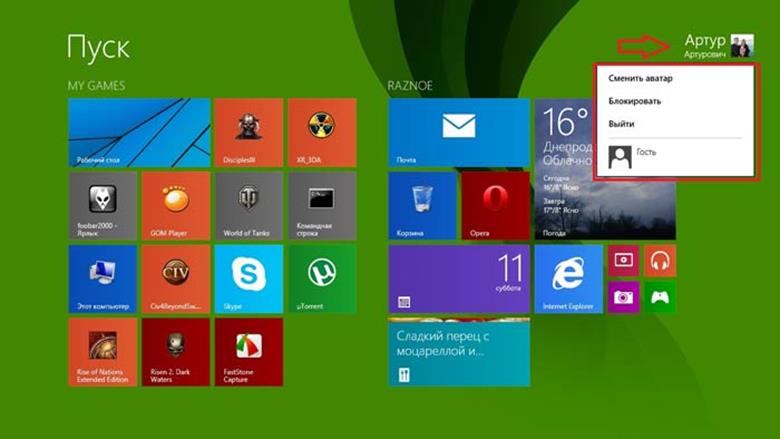780x439 pixels.
Task: Click the Пуск title text
Action: click(x=98, y=47)
